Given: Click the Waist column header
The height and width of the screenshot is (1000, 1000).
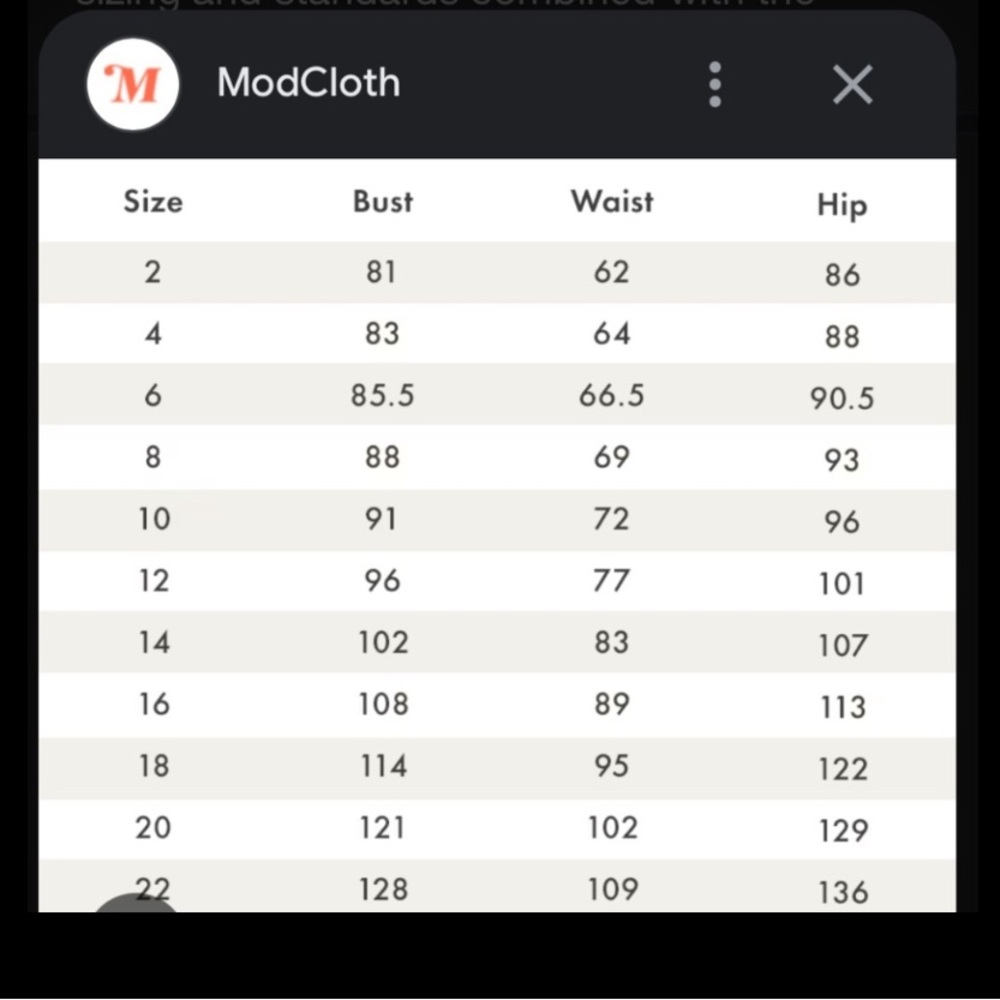Looking at the screenshot, I should coord(612,201).
